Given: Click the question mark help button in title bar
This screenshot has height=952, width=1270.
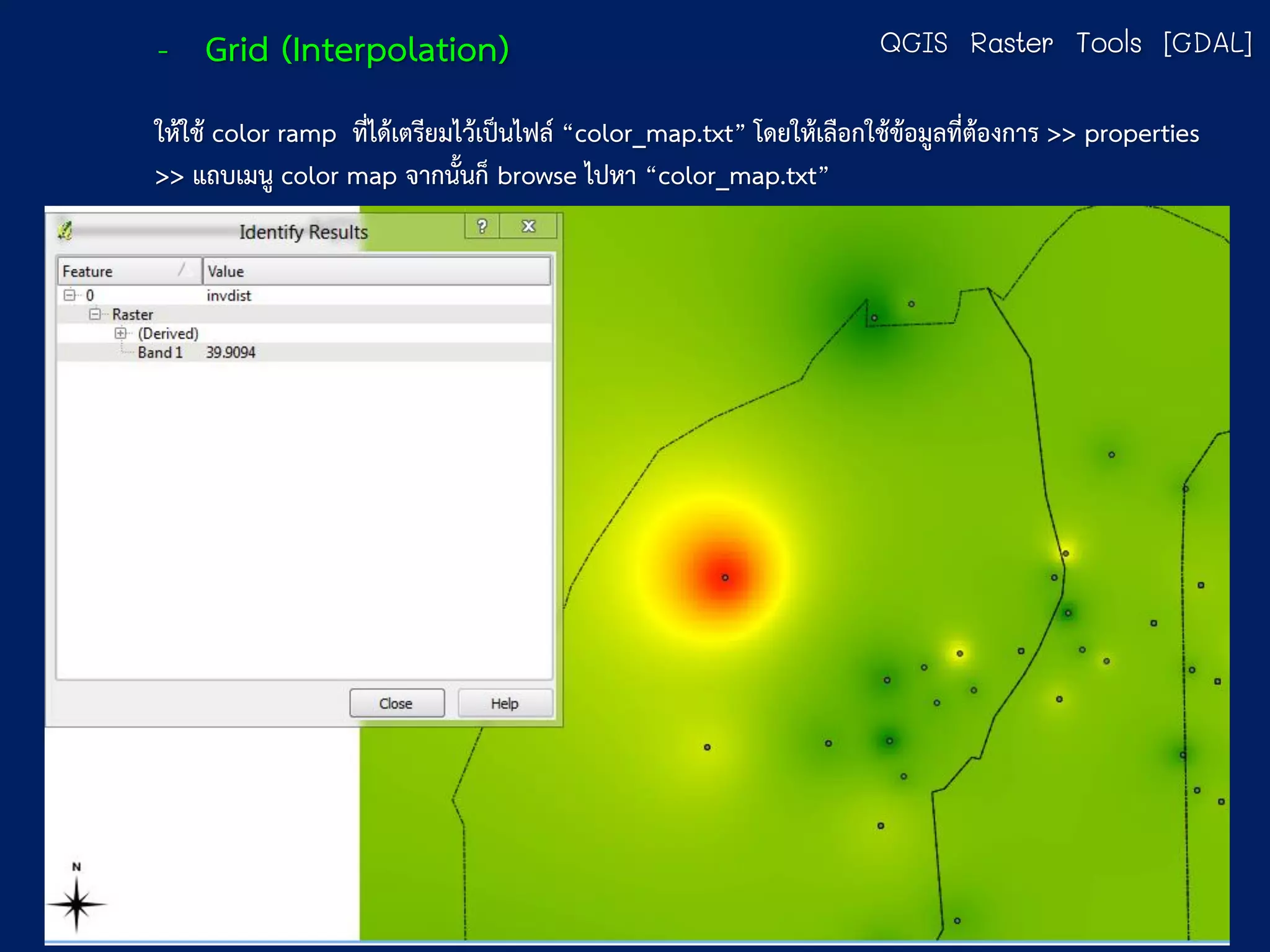Looking at the screenshot, I should click(482, 226).
